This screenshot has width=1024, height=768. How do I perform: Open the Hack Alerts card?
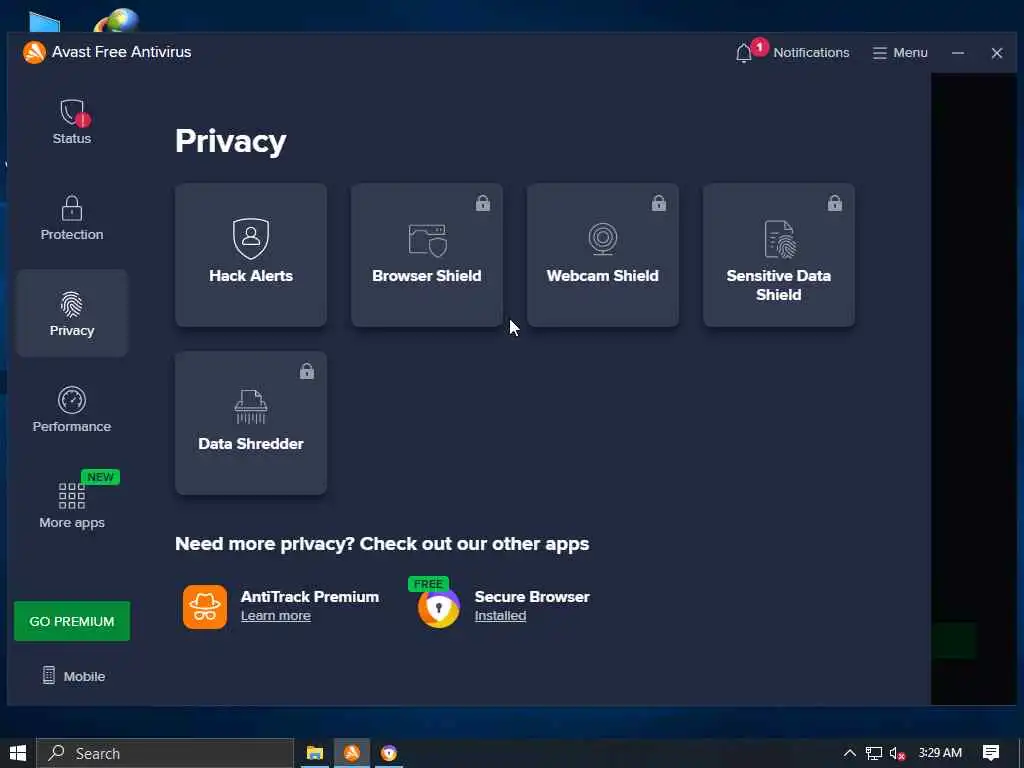click(251, 255)
